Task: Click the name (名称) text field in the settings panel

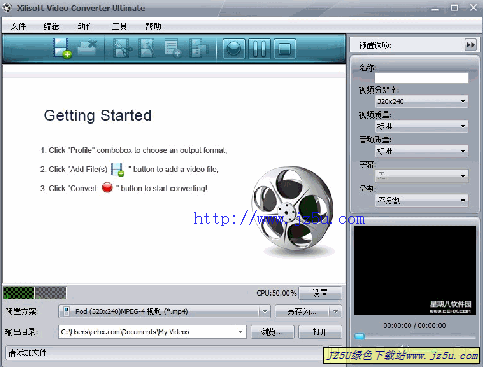Action: 421,78
